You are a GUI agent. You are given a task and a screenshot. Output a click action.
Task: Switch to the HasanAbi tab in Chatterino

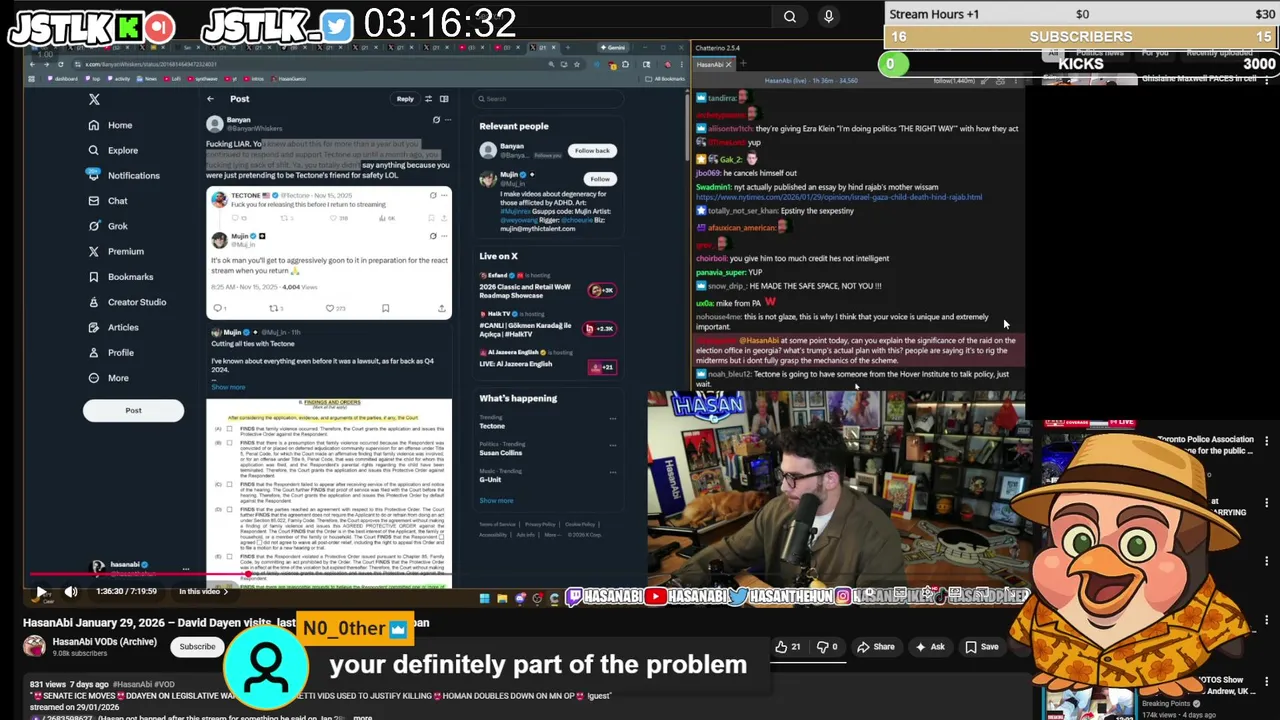coord(714,64)
